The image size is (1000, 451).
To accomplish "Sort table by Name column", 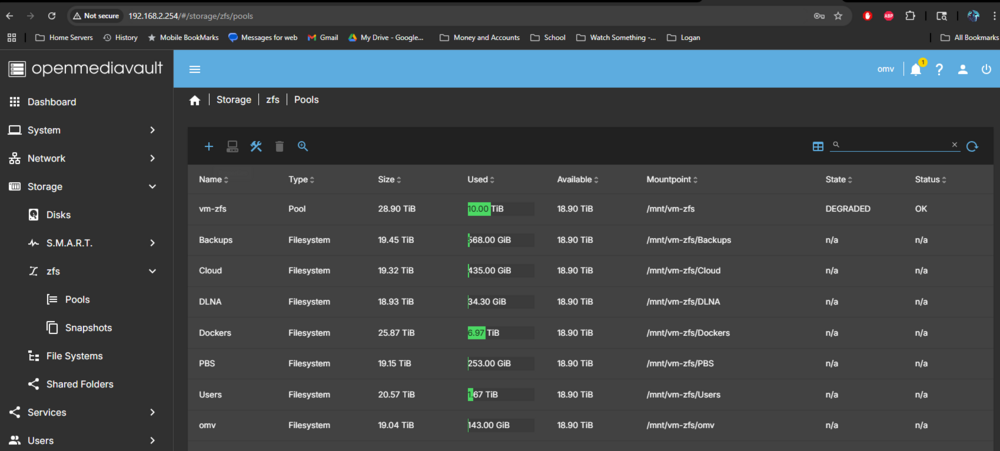I will tap(214, 180).
